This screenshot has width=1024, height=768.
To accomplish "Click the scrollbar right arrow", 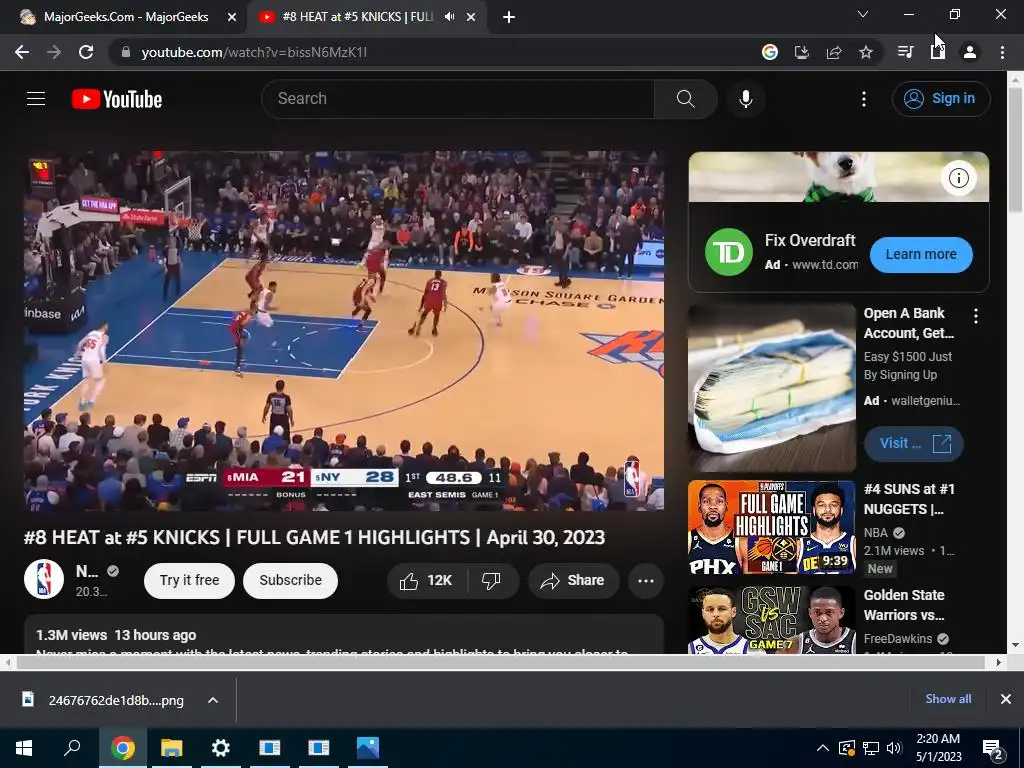I will click(x=999, y=662).
